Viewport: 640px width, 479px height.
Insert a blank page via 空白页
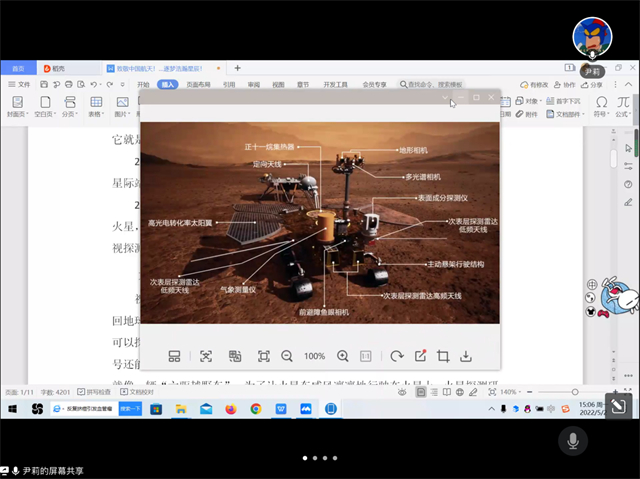(45, 106)
